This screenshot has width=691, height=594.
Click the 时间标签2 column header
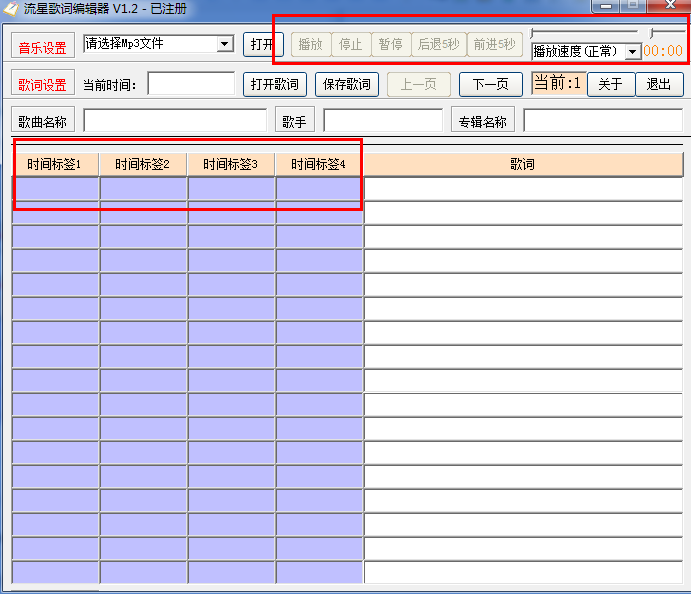pos(143,164)
